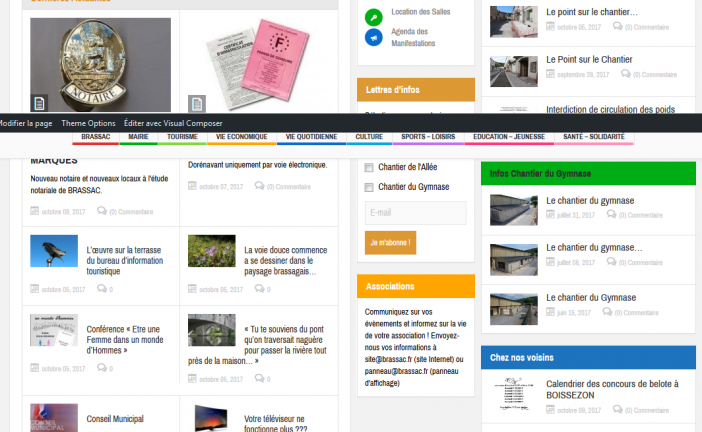Click comment bubble icon under the Notaire article
The width and height of the screenshot is (702, 432).
(x=103, y=212)
